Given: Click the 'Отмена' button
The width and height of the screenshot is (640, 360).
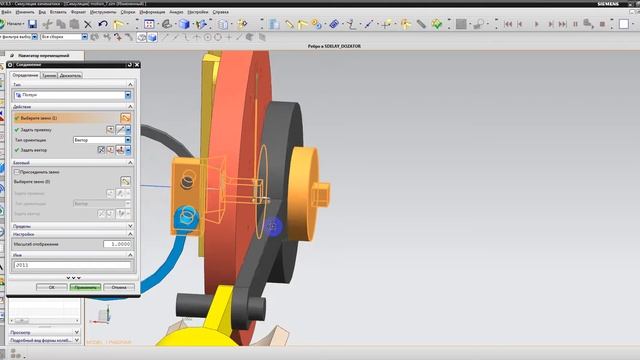Looking at the screenshot, I should pos(119,287).
